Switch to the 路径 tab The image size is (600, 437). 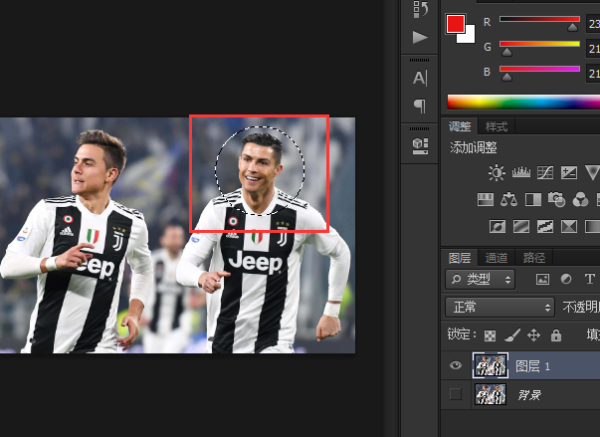coord(535,257)
